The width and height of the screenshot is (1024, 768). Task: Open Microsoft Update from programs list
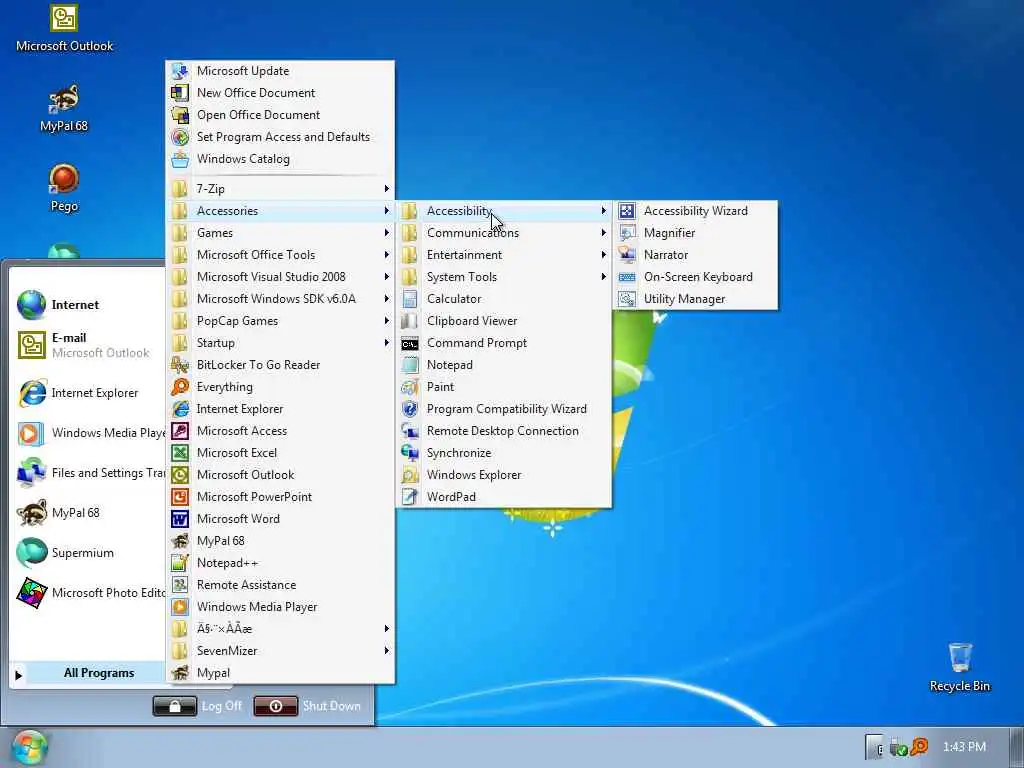point(280,71)
